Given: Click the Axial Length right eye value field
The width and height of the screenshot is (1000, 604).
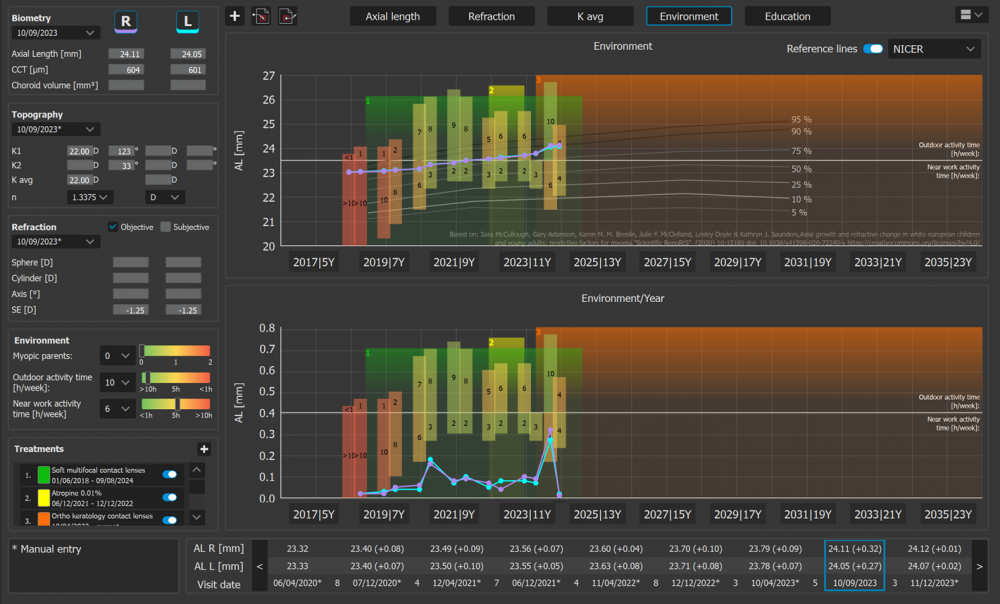Looking at the screenshot, I should (x=126, y=54).
